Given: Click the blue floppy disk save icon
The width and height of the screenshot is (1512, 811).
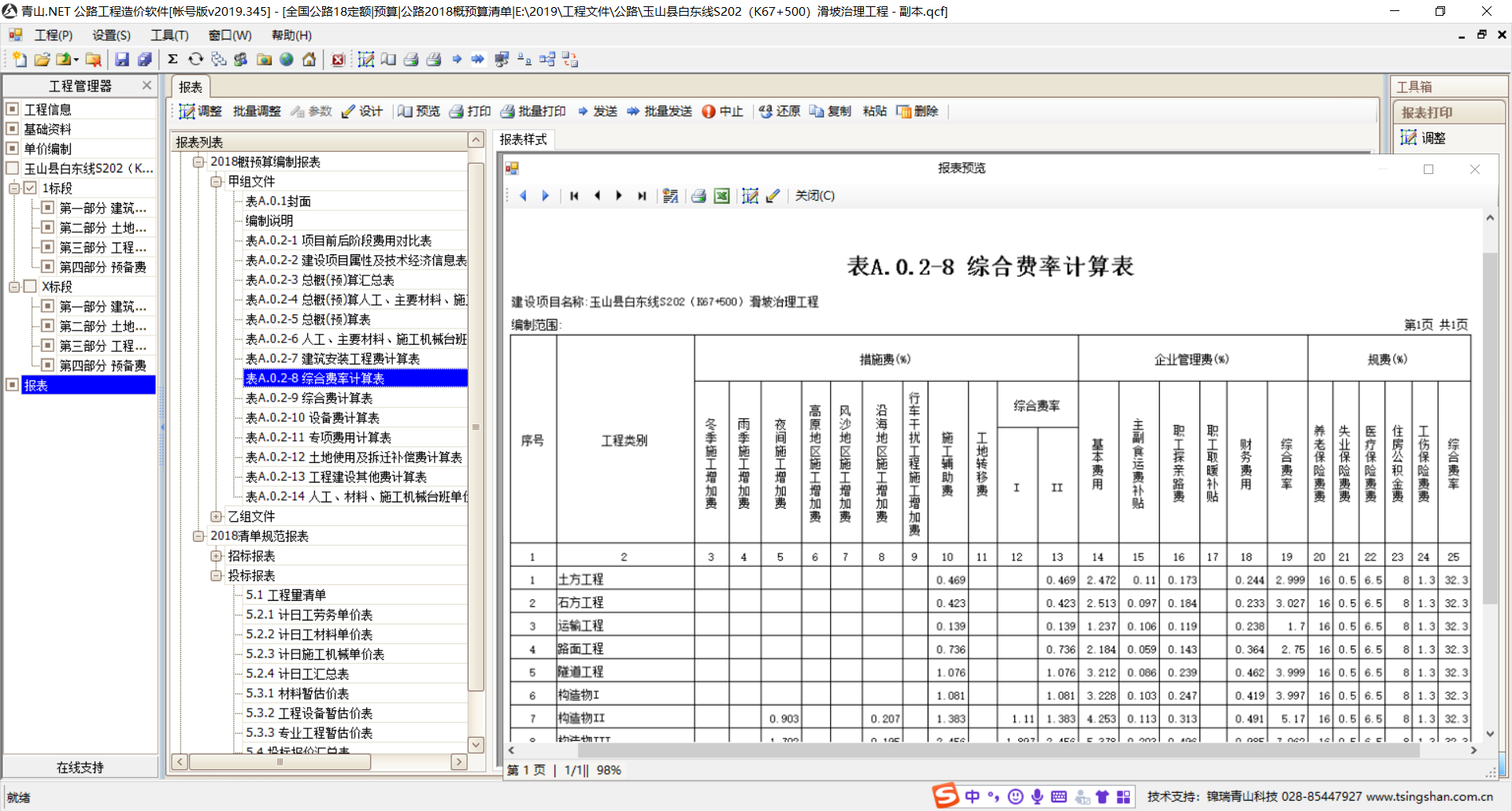Looking at the screenshot, I should point(122,59).
